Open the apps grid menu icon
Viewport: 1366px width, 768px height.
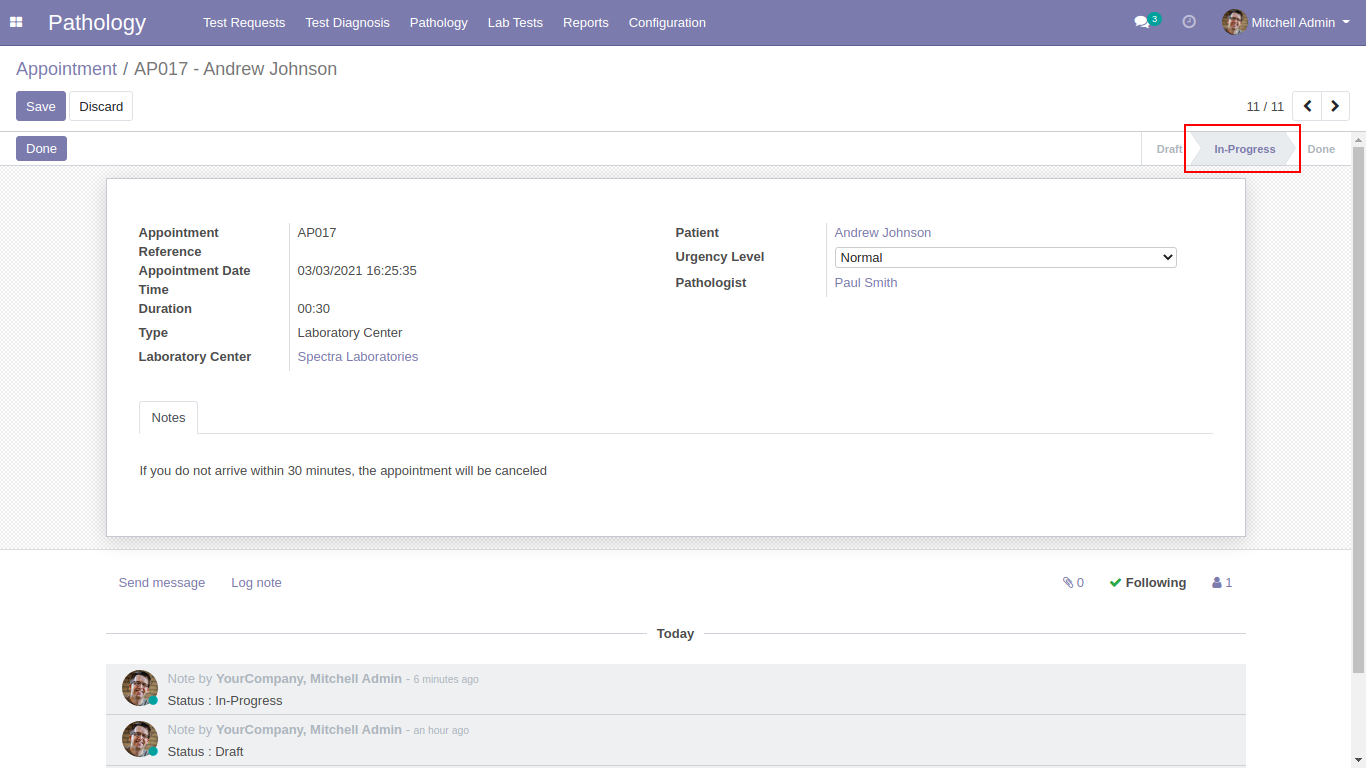coord(16,22)
